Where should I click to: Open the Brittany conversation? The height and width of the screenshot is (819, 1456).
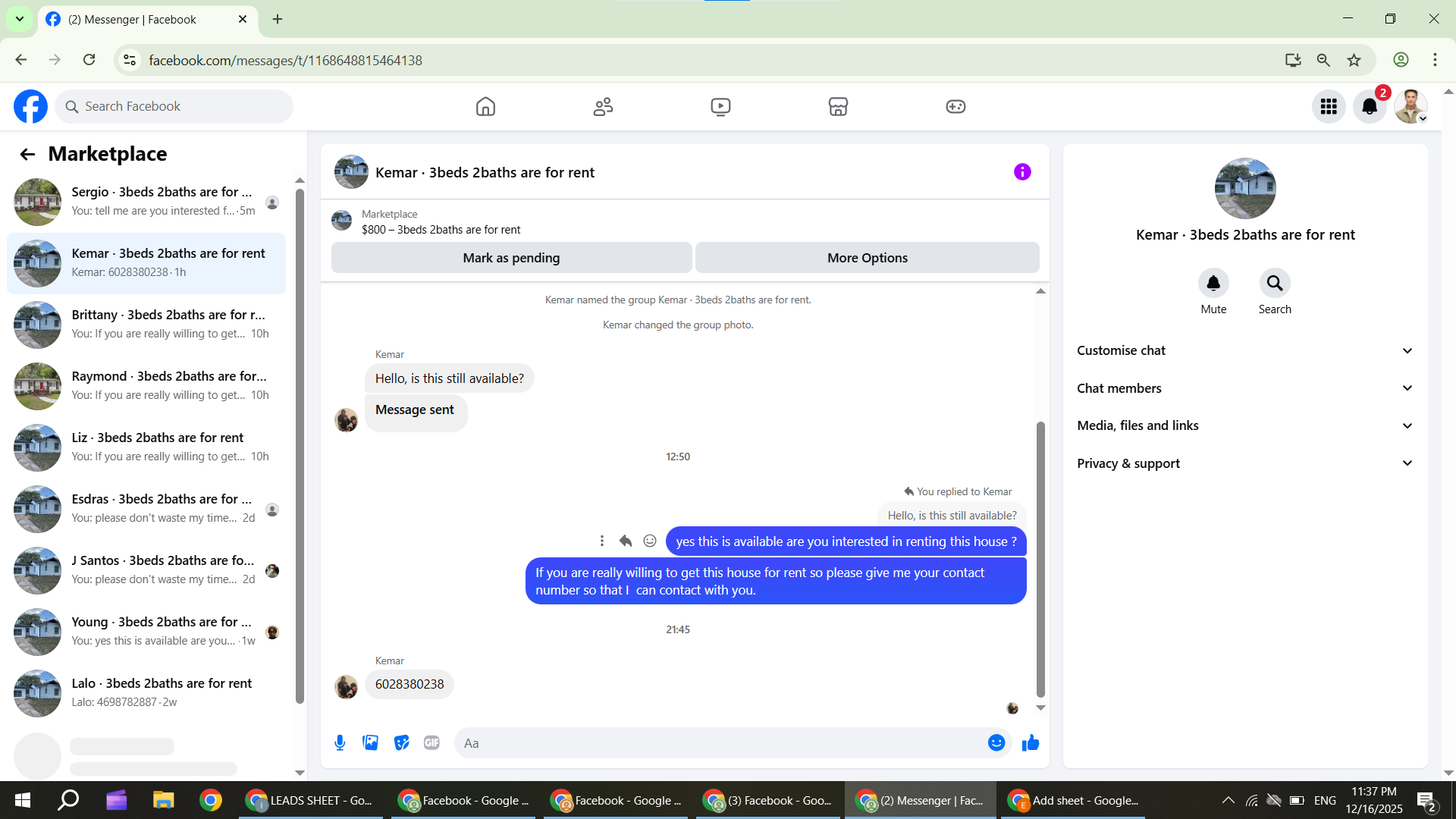[x=146, y=325]
